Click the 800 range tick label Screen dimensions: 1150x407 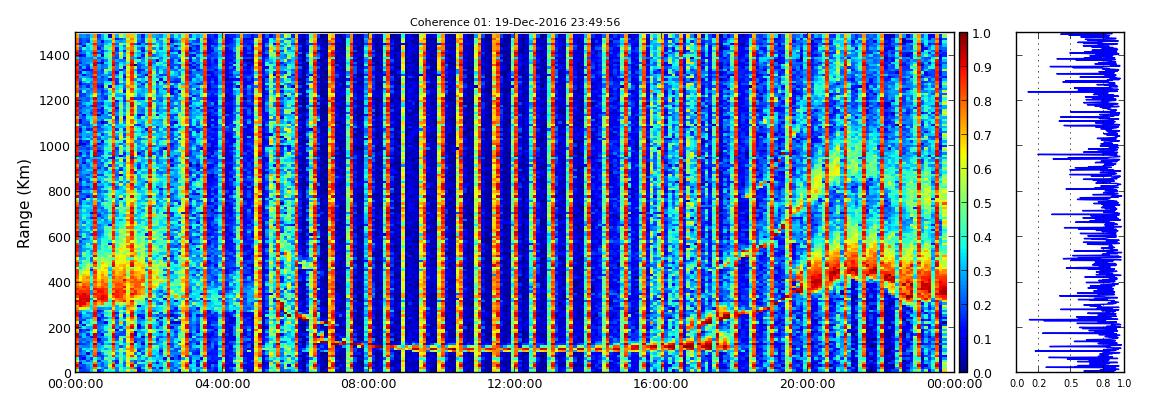[60, 191]
